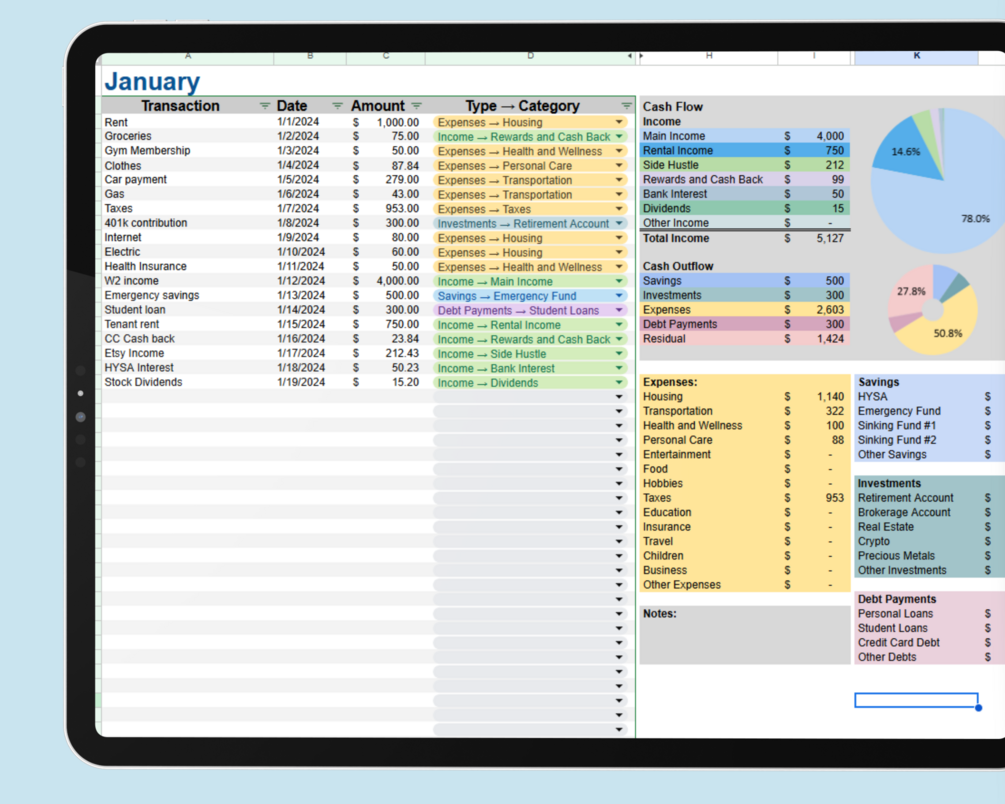This screenshot has height=804, width=1005.
Task: Select column B header
Action: [310, 57]
